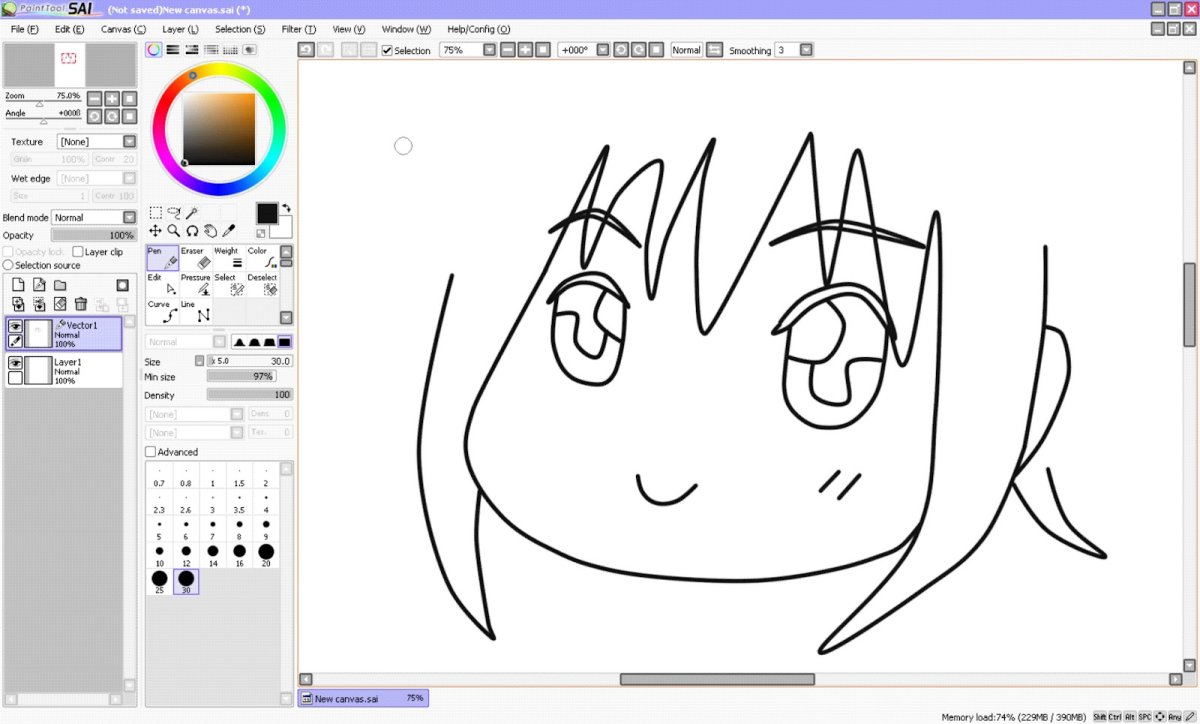The image size is (1200, 724).
Task: Activate the Magic Wand selection tool
Action: click(192, 213)
